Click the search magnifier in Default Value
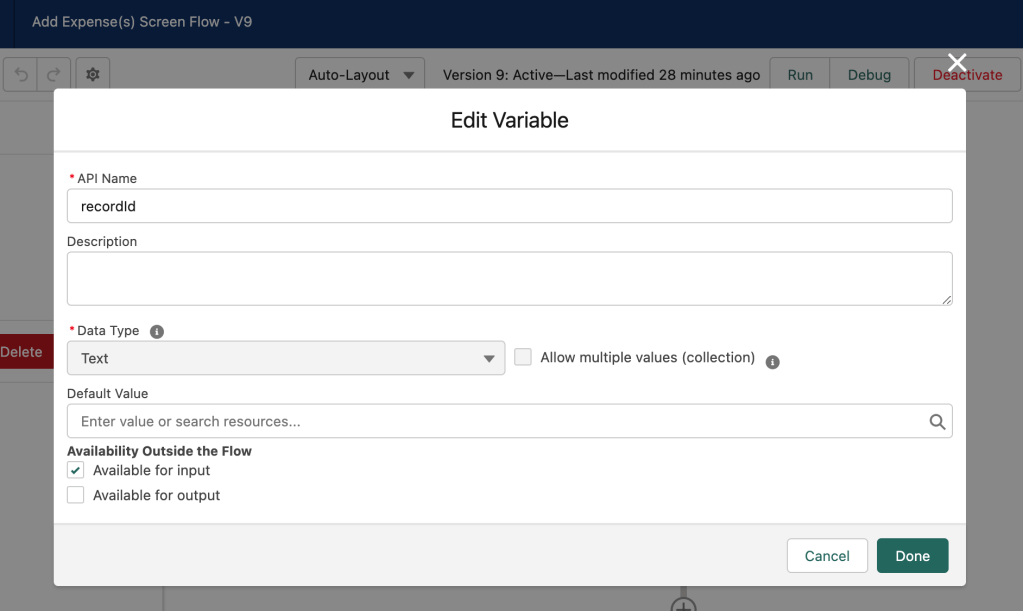 click(937, 422)
